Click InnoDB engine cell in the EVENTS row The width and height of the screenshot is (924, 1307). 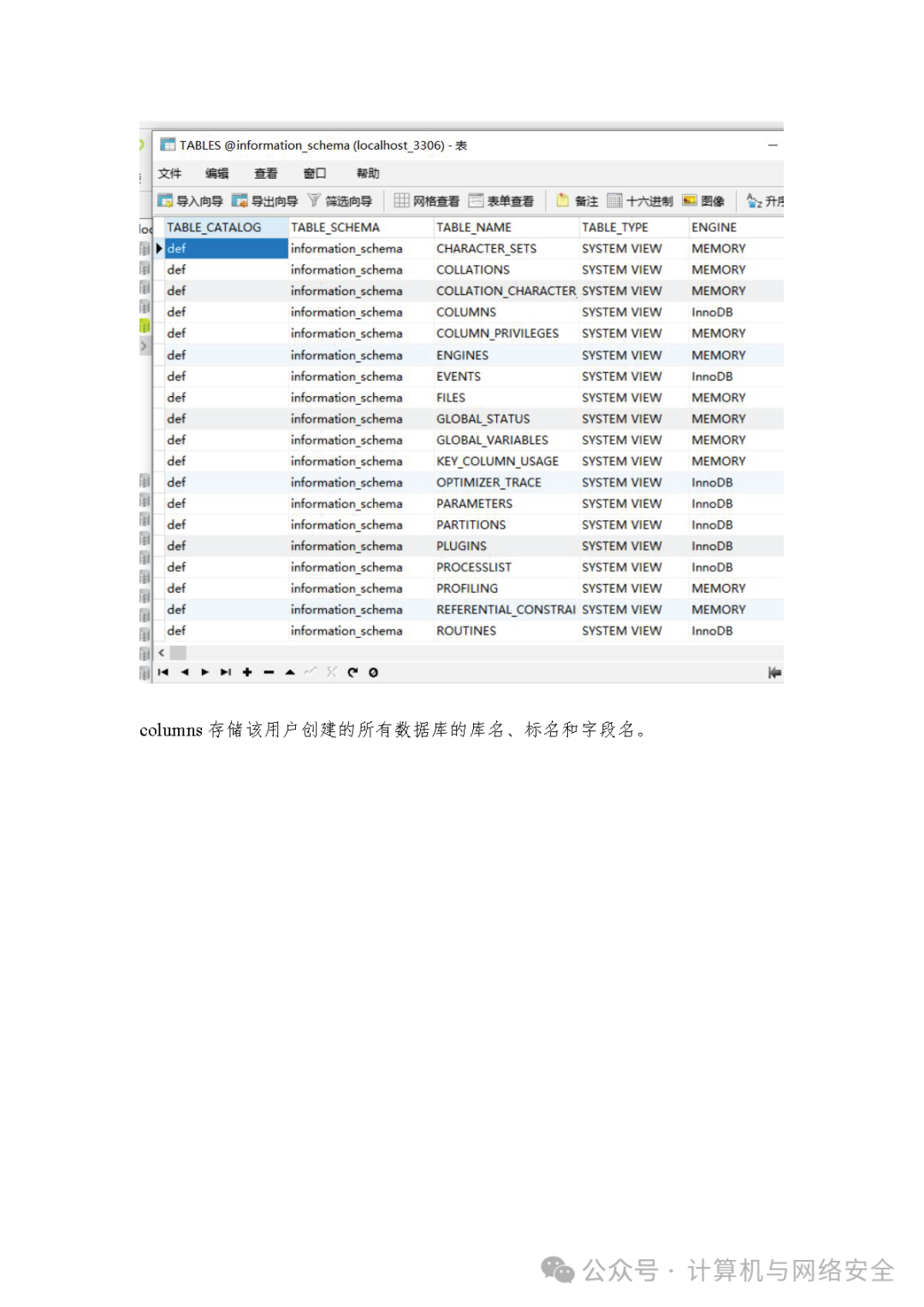(736, 376)
